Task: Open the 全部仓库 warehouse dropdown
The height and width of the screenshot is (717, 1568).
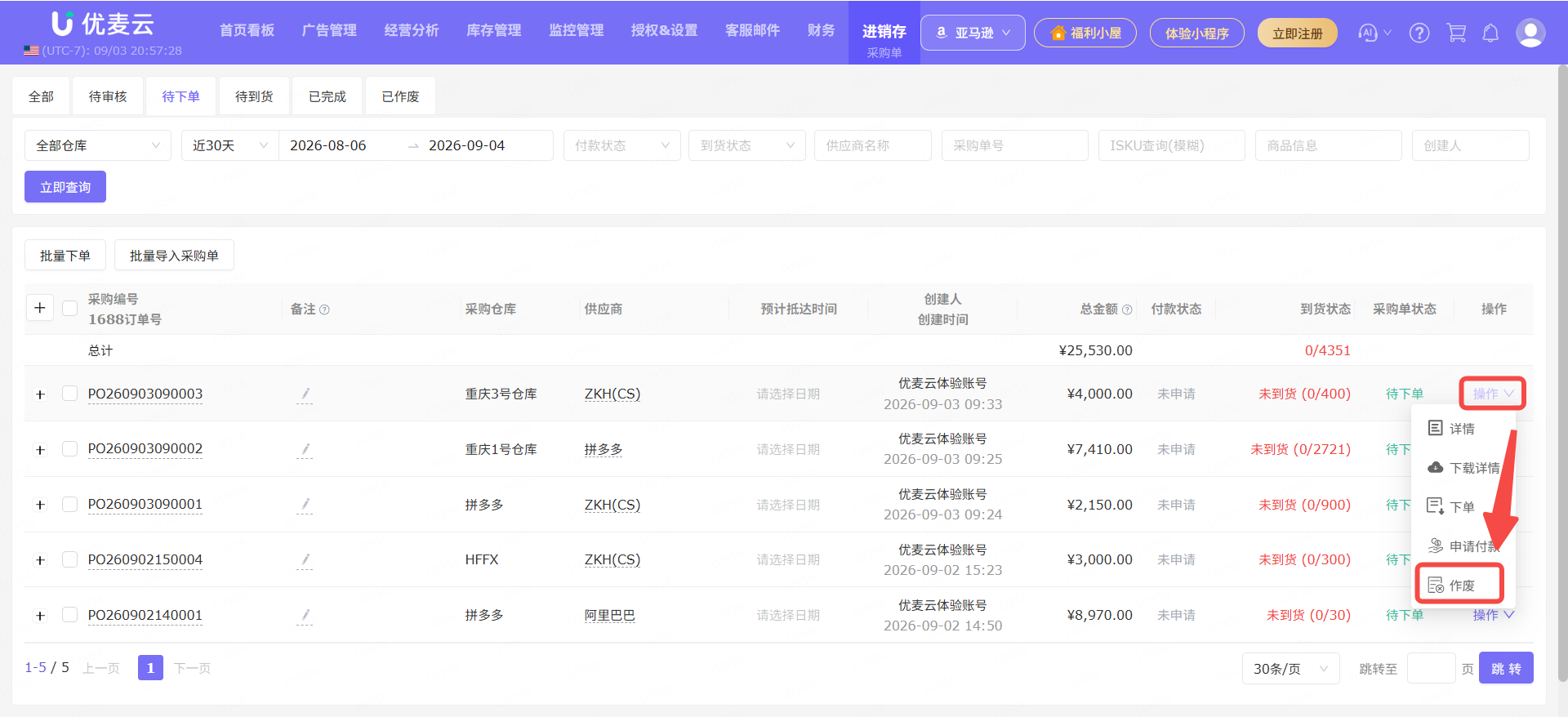Action: click(98, 145)
